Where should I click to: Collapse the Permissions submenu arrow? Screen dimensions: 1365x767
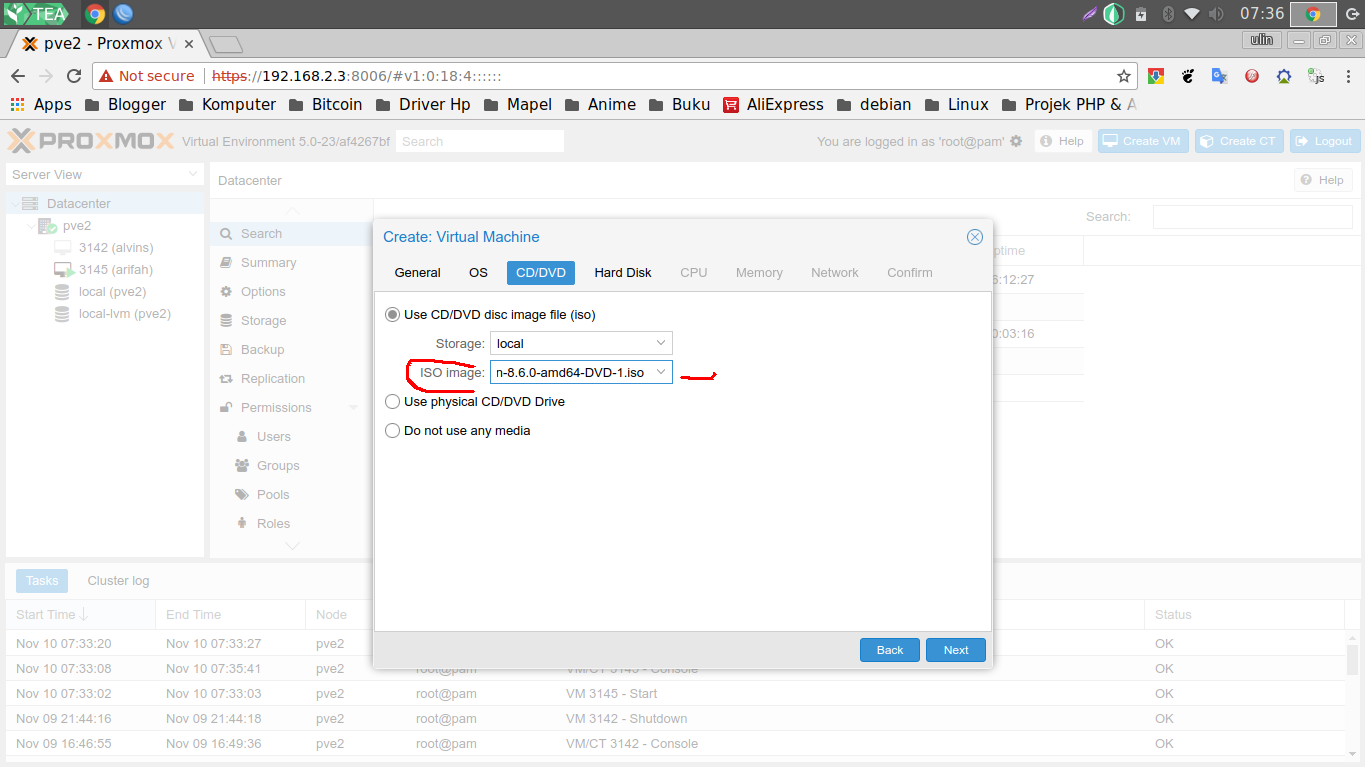pos(353,408)
